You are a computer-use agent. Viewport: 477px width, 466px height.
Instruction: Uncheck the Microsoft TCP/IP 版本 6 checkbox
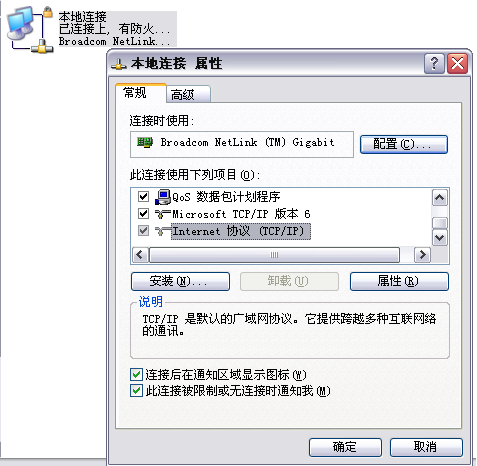pyautogui.click(x=143, y=213)
